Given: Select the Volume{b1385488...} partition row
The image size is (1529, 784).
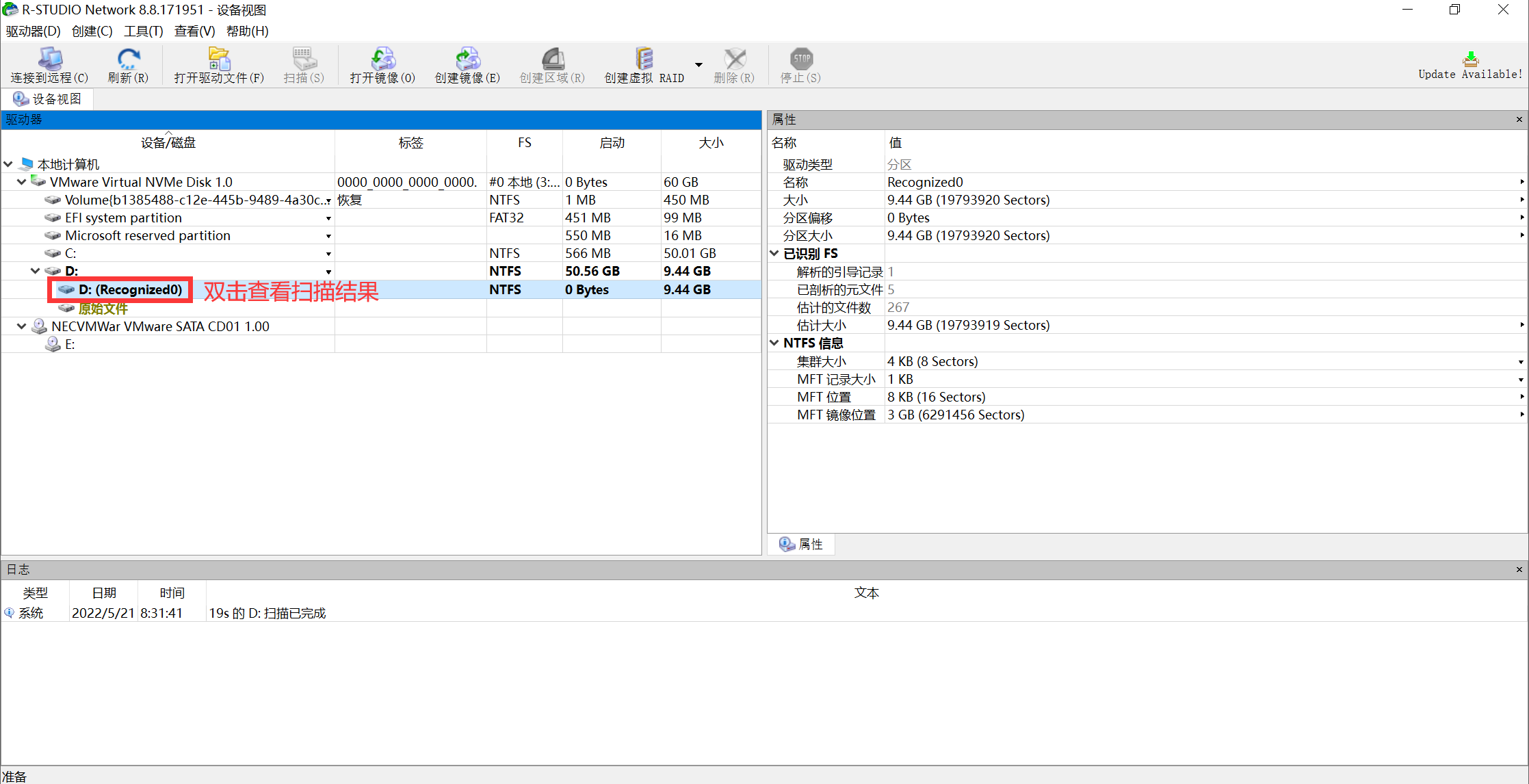Looking at the screenshot, I should tap(381, 200).
